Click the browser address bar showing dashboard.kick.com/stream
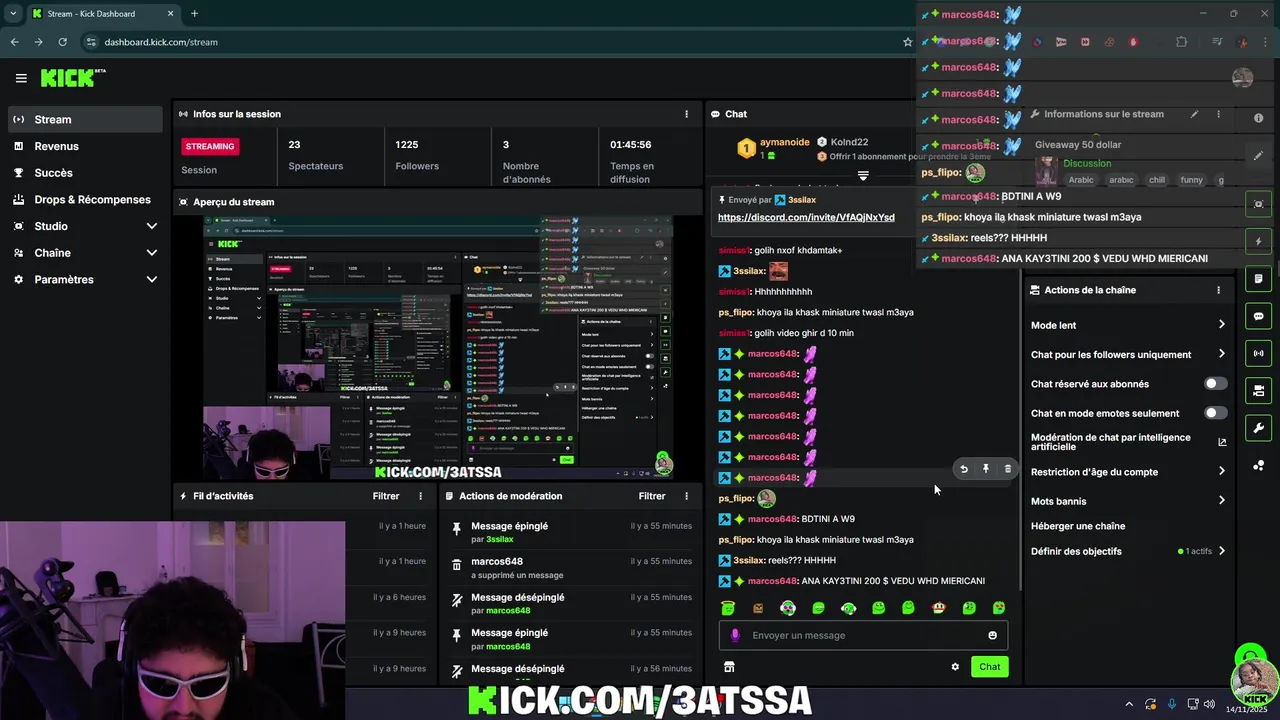Image resolution: width=1280 pixels, height=720 pixels. (x=490, y=42)
